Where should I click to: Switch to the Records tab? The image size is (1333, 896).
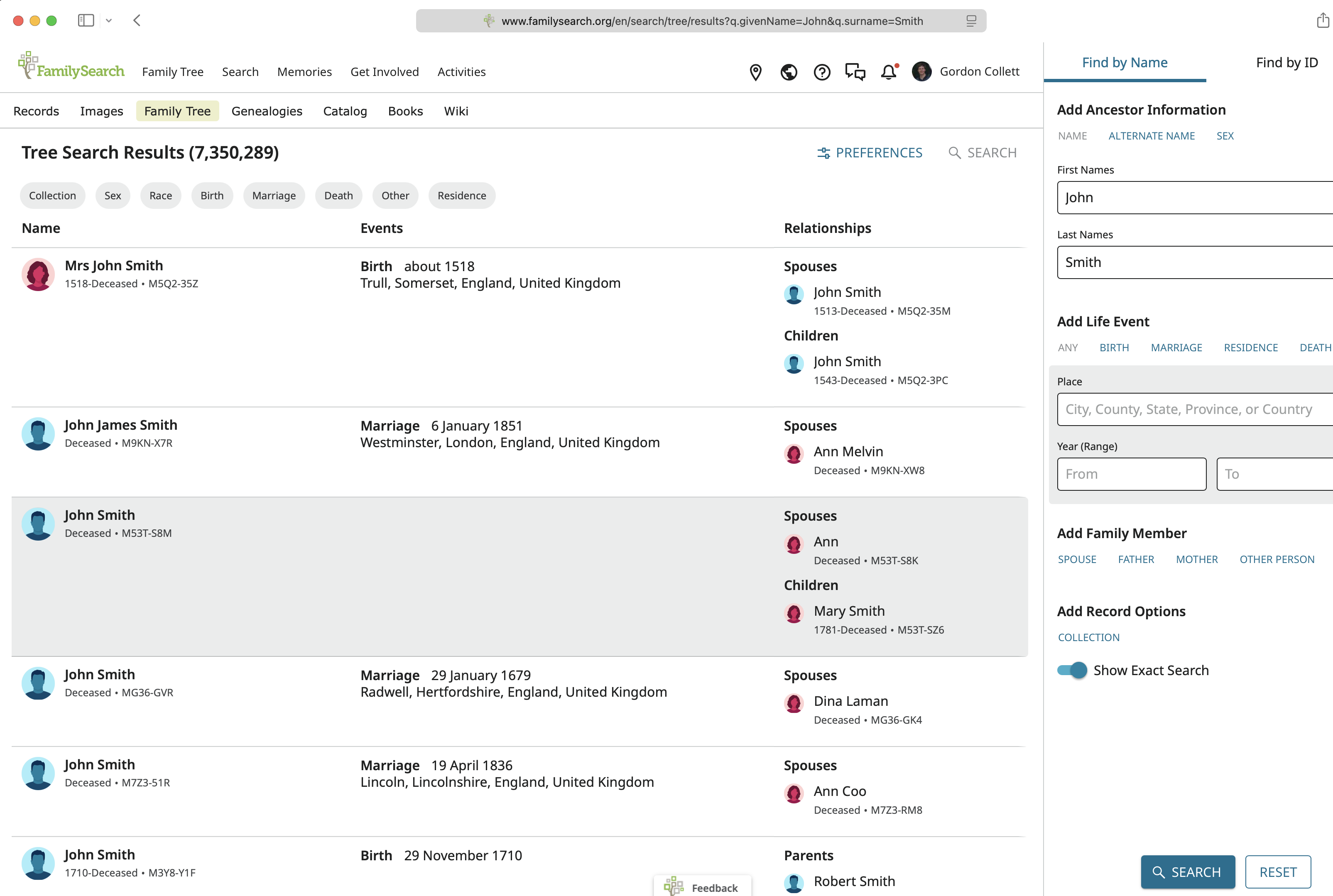point(36,111)
